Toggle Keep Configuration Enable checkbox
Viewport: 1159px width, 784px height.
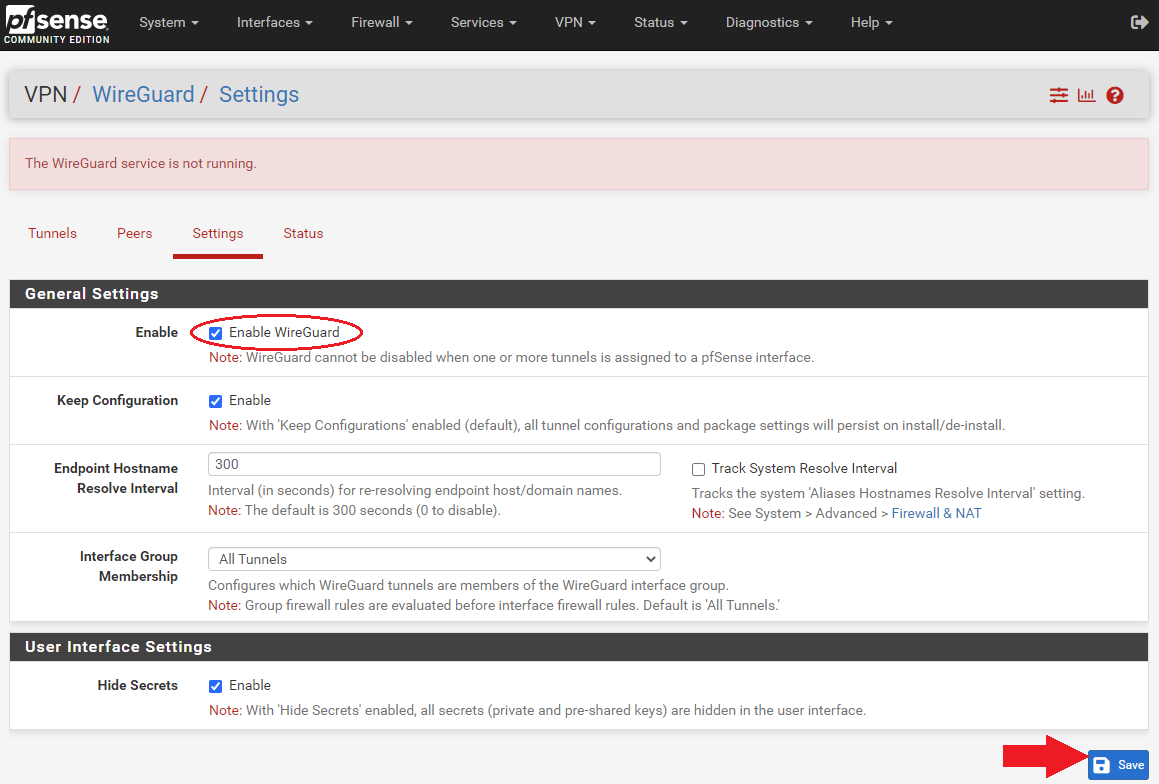(x=215, y=401)
